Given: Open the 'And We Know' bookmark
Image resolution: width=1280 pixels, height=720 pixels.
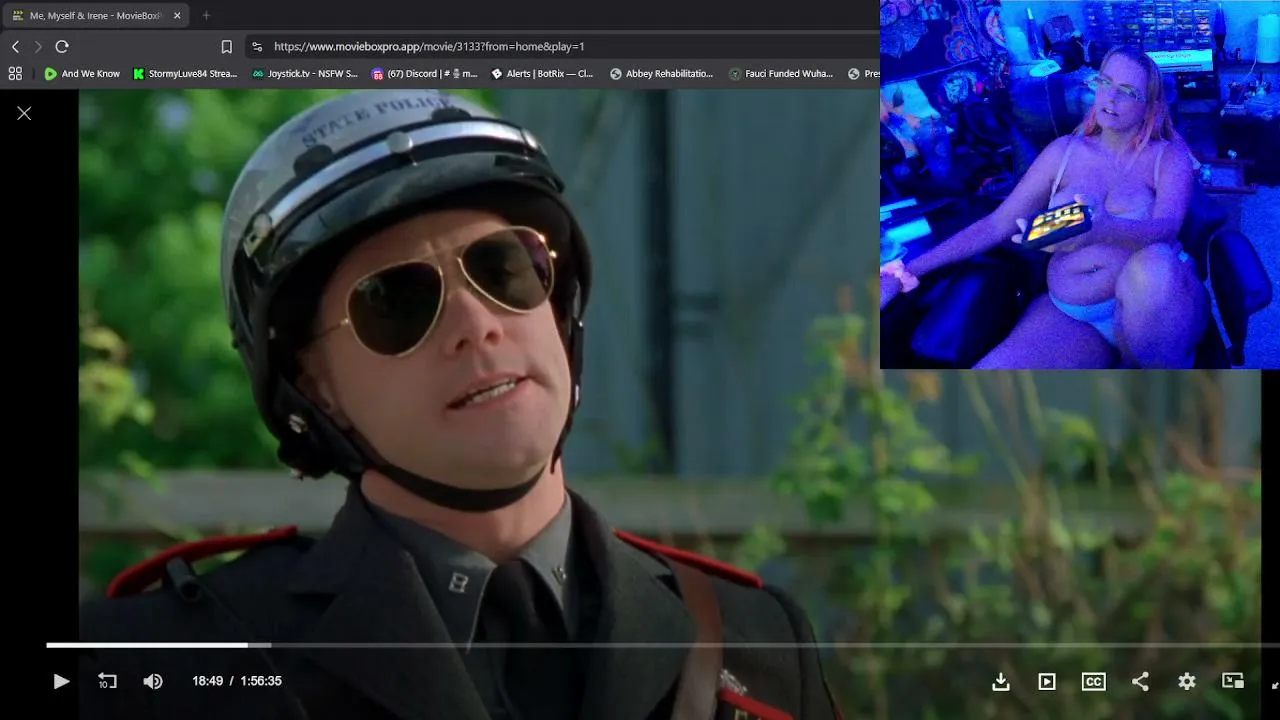Looking at the screenshot, I should pyautogui.click(x=82, y=74).
